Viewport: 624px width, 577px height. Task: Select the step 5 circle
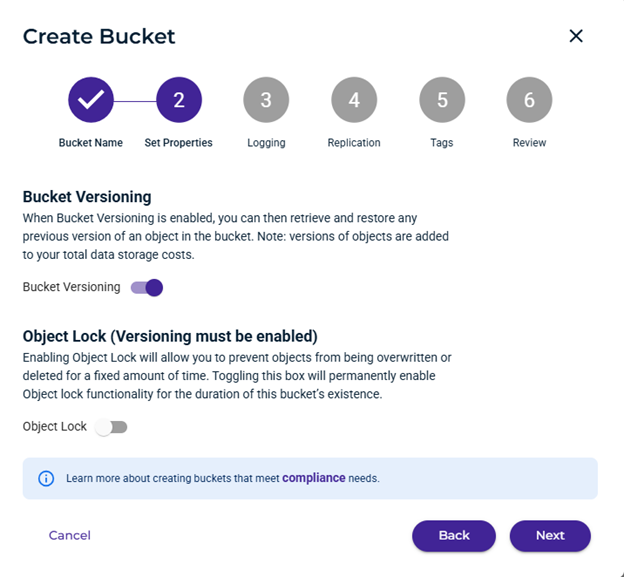pos(442,99)
